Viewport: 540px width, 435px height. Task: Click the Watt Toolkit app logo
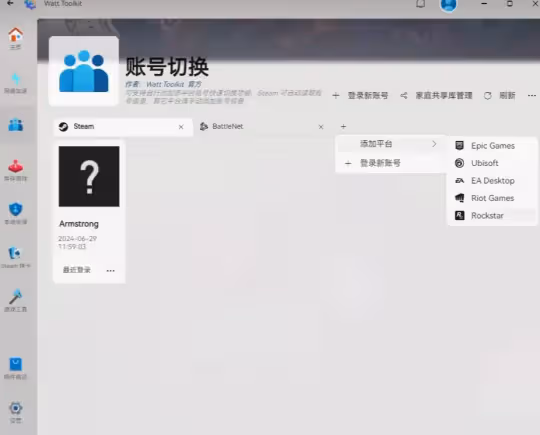click(x=30, y=4)
